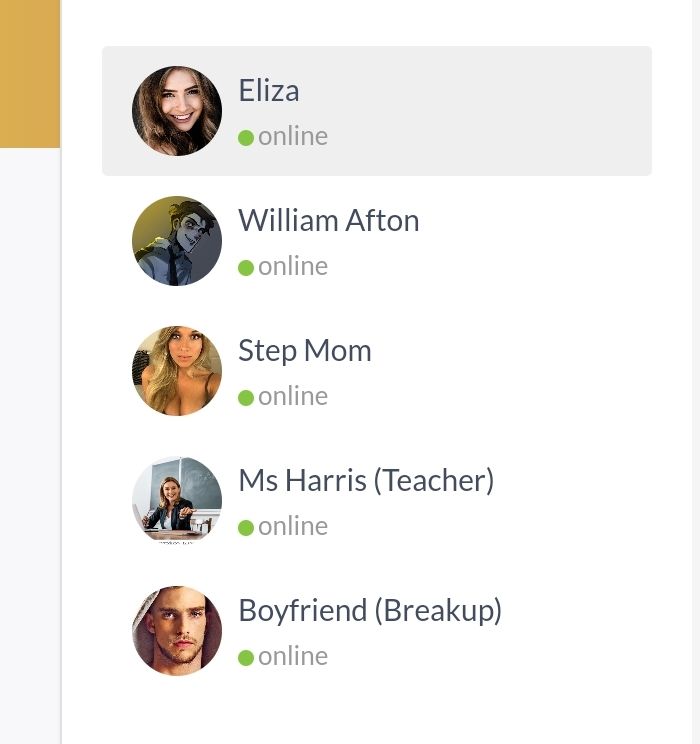Click Ms Harris's green online indicator dot
The width and height of the screenshot is (700, 744).
246,528
